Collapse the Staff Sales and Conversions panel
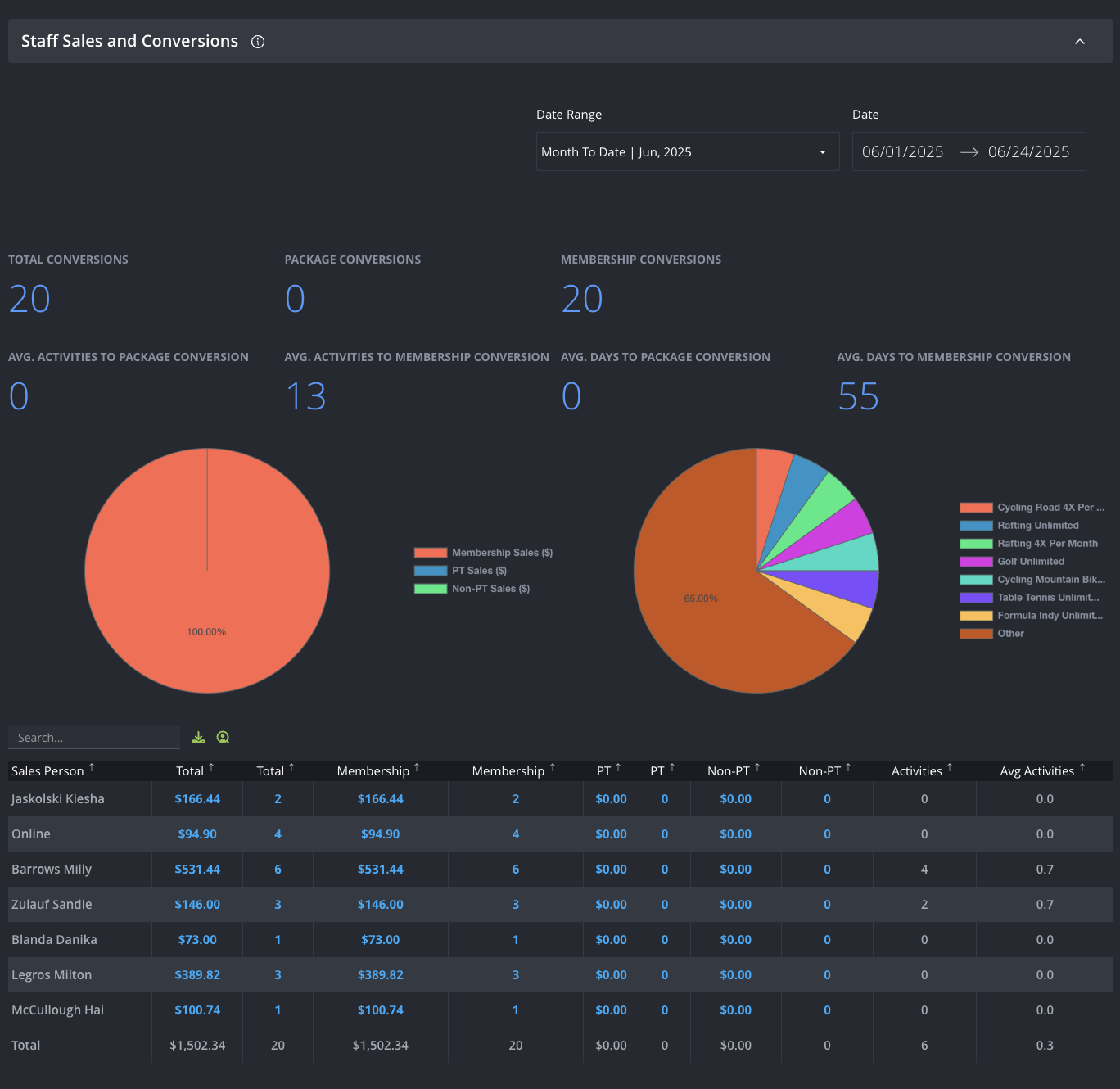Screen dimensions: 1120x1089 1080,42
